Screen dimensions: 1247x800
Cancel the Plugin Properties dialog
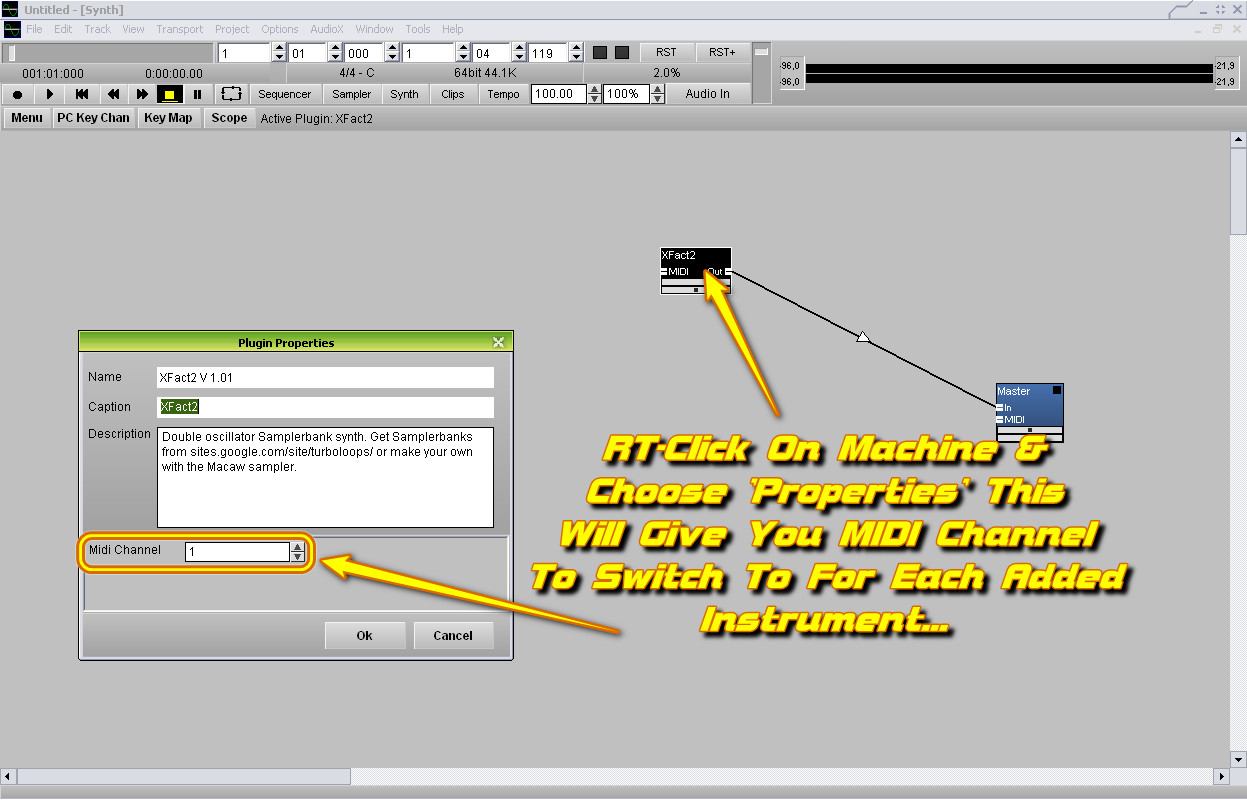[x=453, y=635]
